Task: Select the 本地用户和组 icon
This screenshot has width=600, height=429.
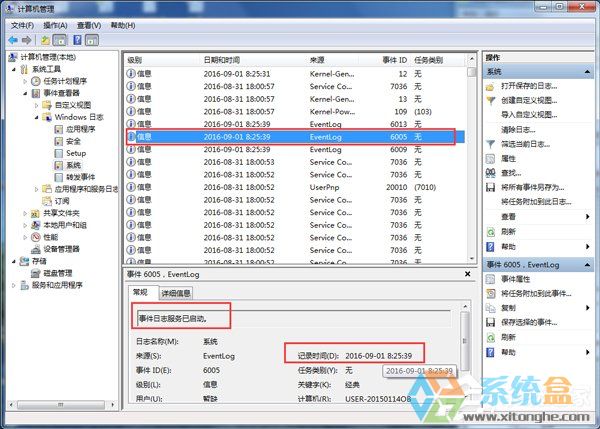Action: tap(36, 225)
